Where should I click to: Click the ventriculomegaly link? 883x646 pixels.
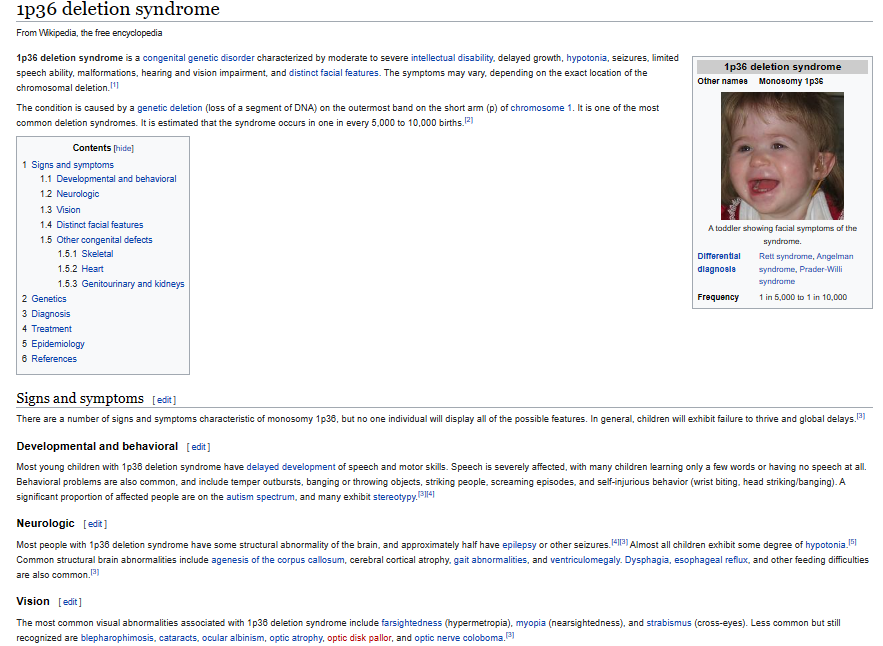(x=585, y=560)
